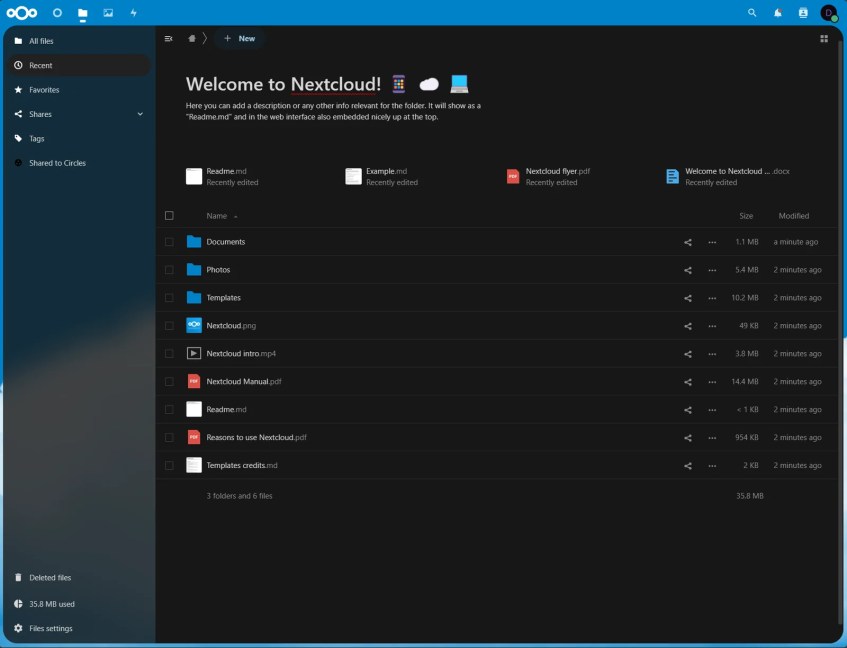
Task: Open the Photos app icon in header
Action: point(108,12)
